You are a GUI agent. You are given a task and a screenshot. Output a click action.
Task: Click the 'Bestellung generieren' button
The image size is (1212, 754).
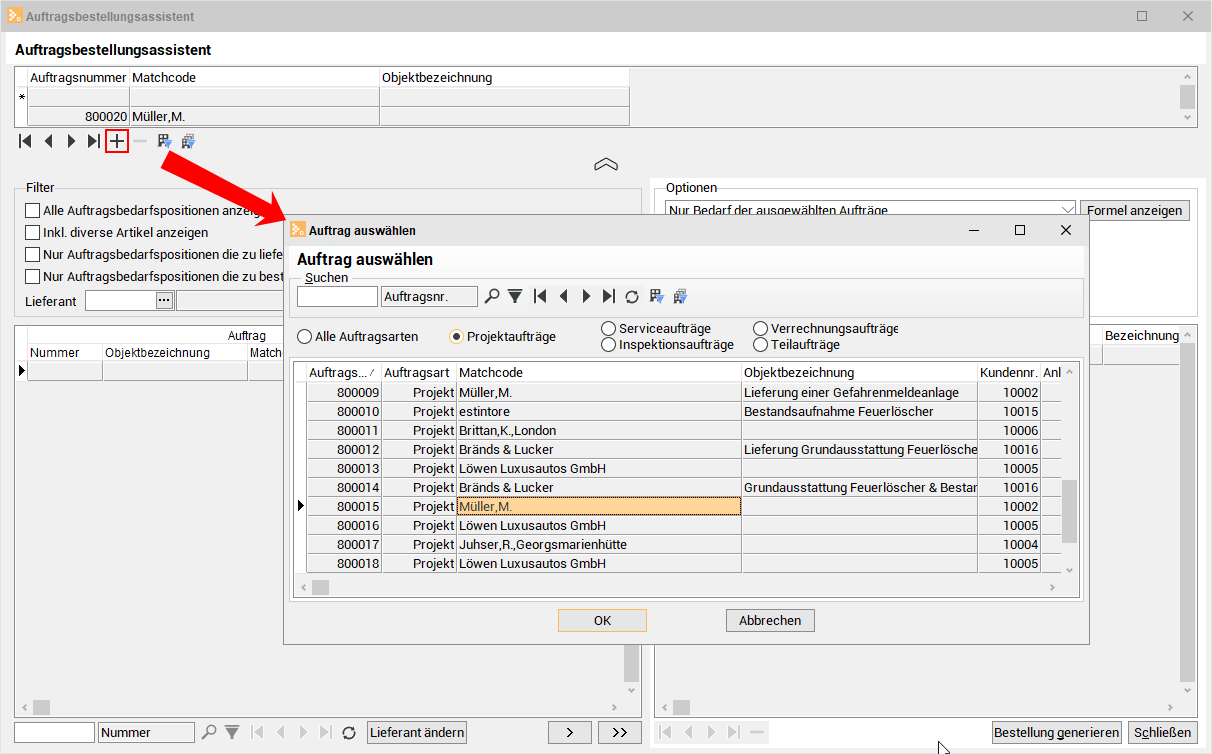pyautogui.click(x=1057, y=732)
